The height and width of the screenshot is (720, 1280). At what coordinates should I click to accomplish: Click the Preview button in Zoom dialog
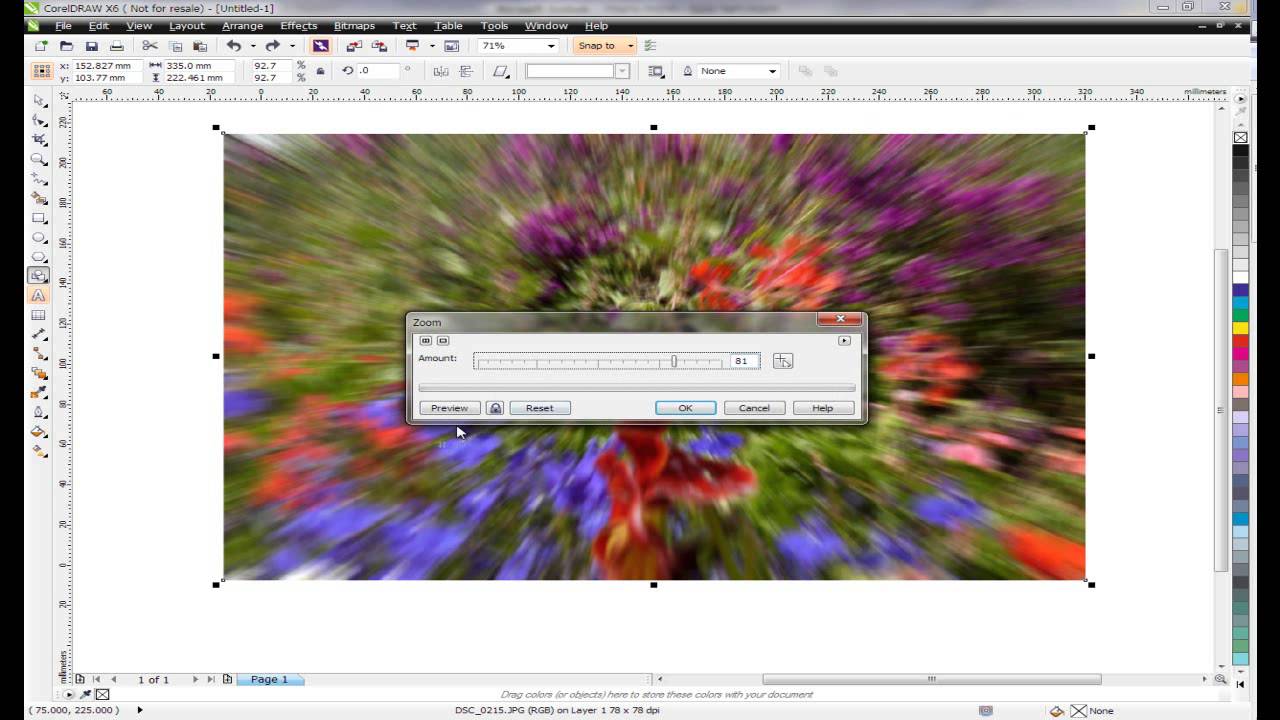point(449,408)
